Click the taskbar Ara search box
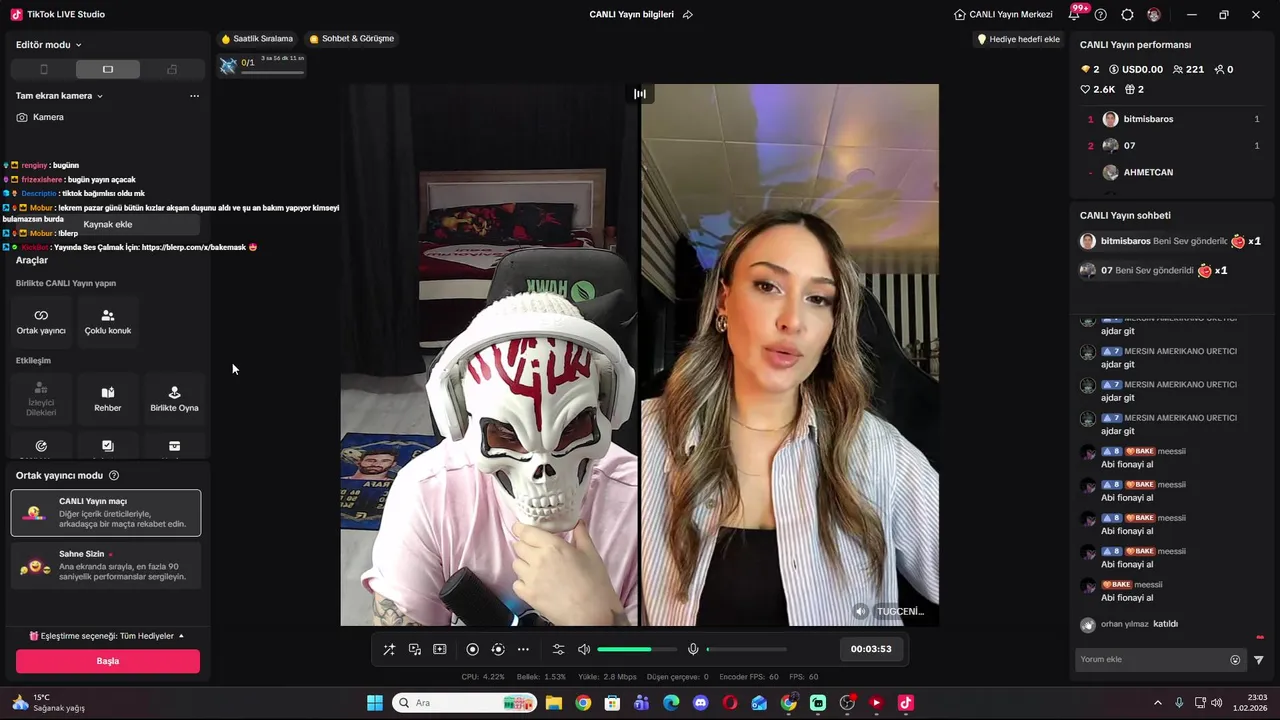Screen dimensions: 1280x720 (x=465, y=703)
